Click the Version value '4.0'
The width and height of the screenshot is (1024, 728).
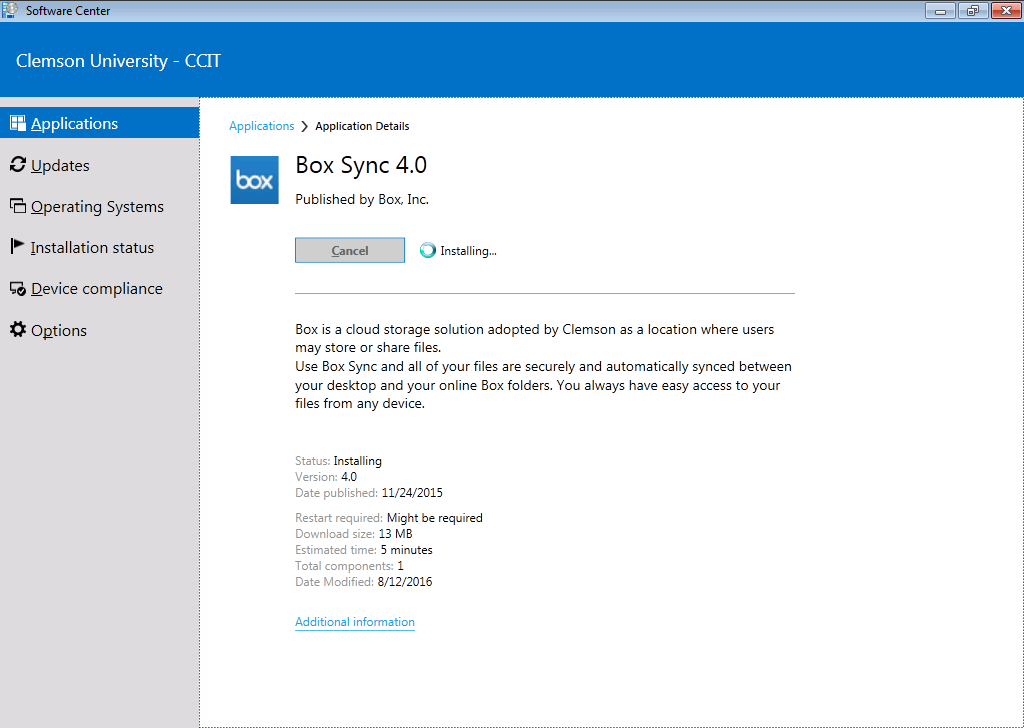click(x=349, y=477)
